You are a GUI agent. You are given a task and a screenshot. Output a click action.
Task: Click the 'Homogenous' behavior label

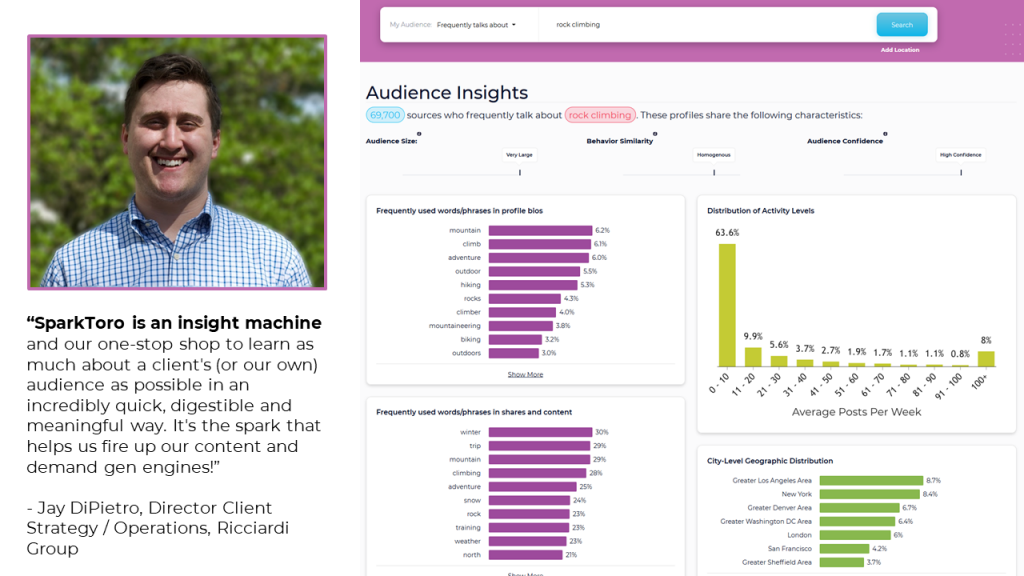(x=713, y=155)
